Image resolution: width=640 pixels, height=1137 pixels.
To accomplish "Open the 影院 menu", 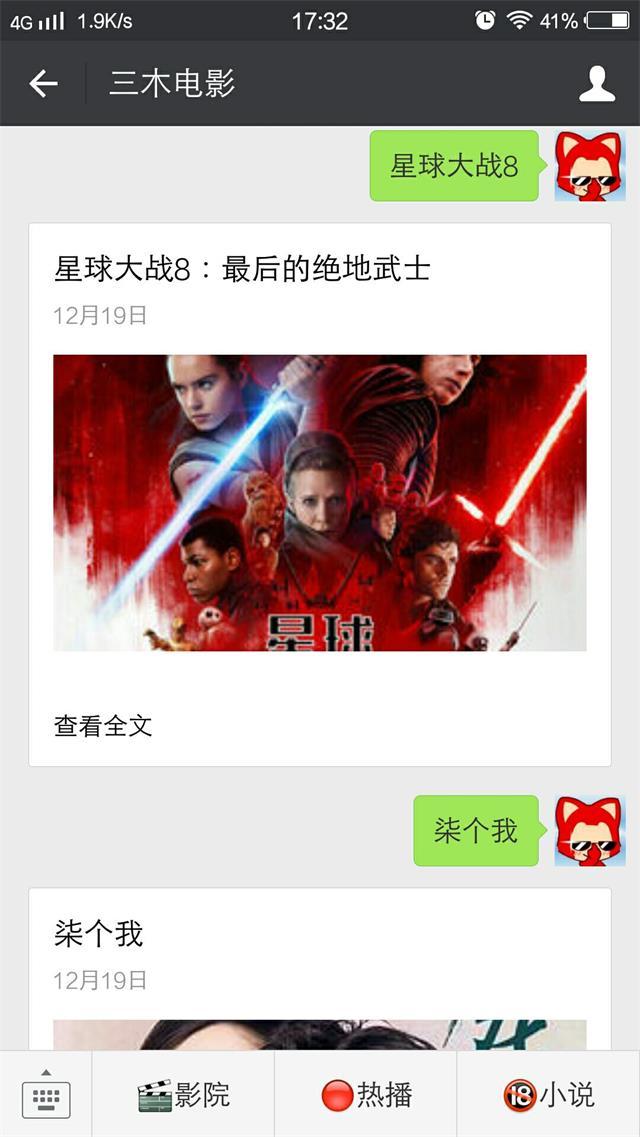I will (183, 1094).
